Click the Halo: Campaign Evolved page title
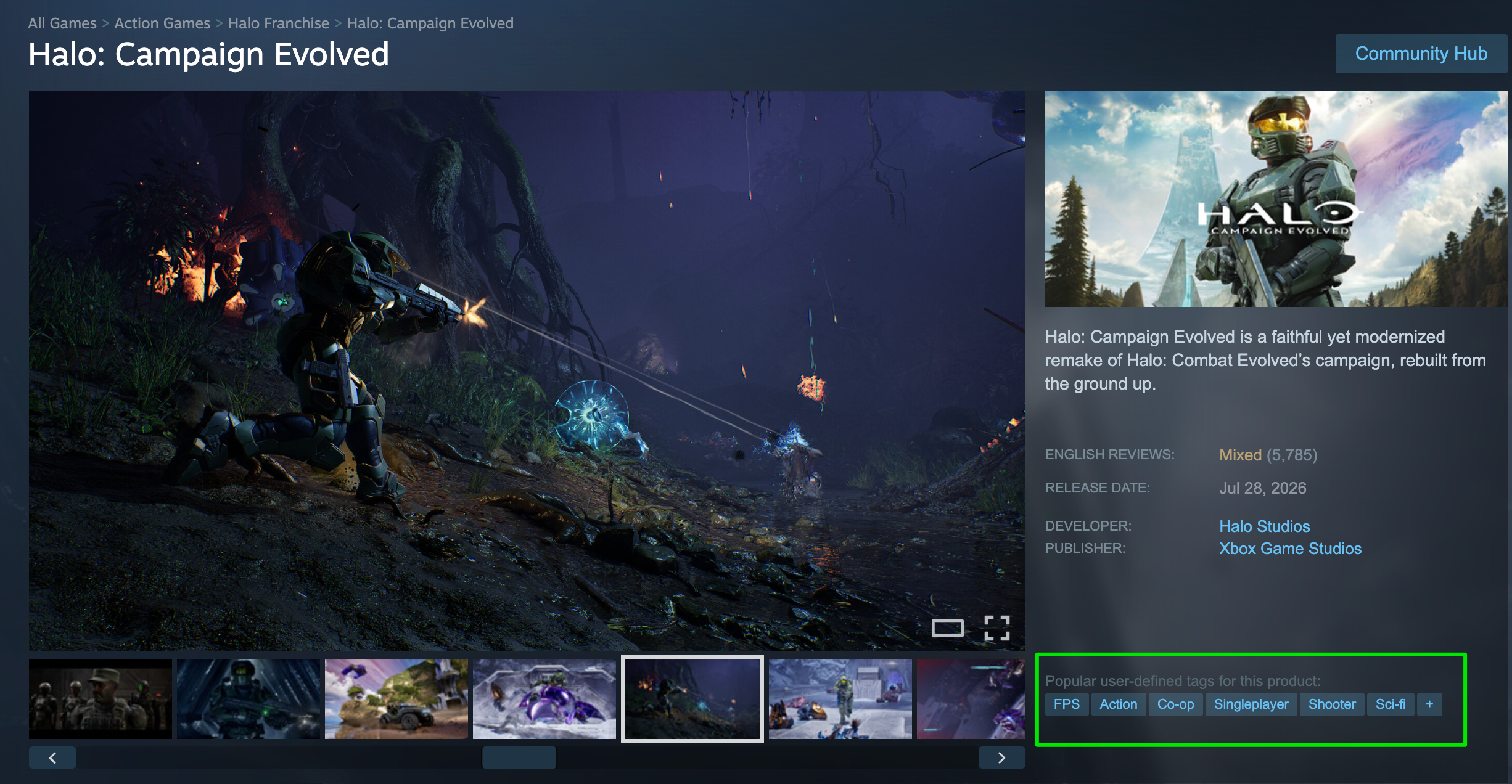The image size is (1512, 784). tap(208, 54)
